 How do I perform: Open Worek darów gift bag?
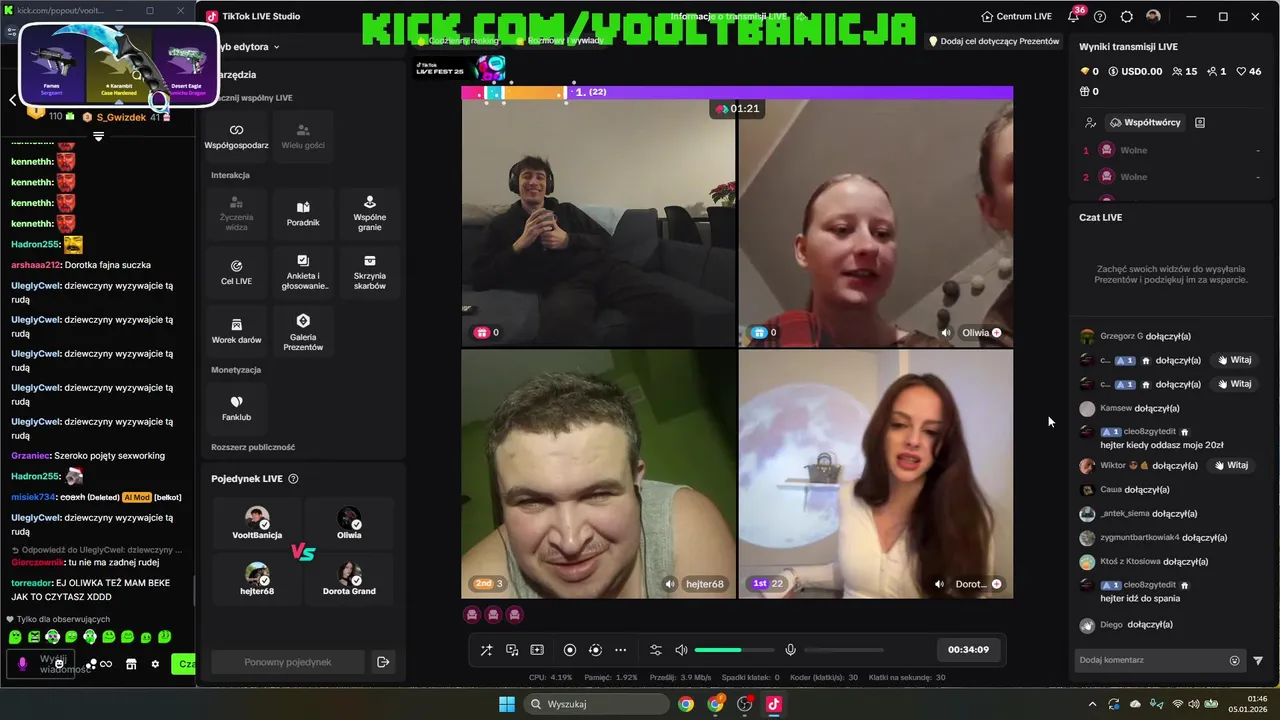(x=236, y=331)
